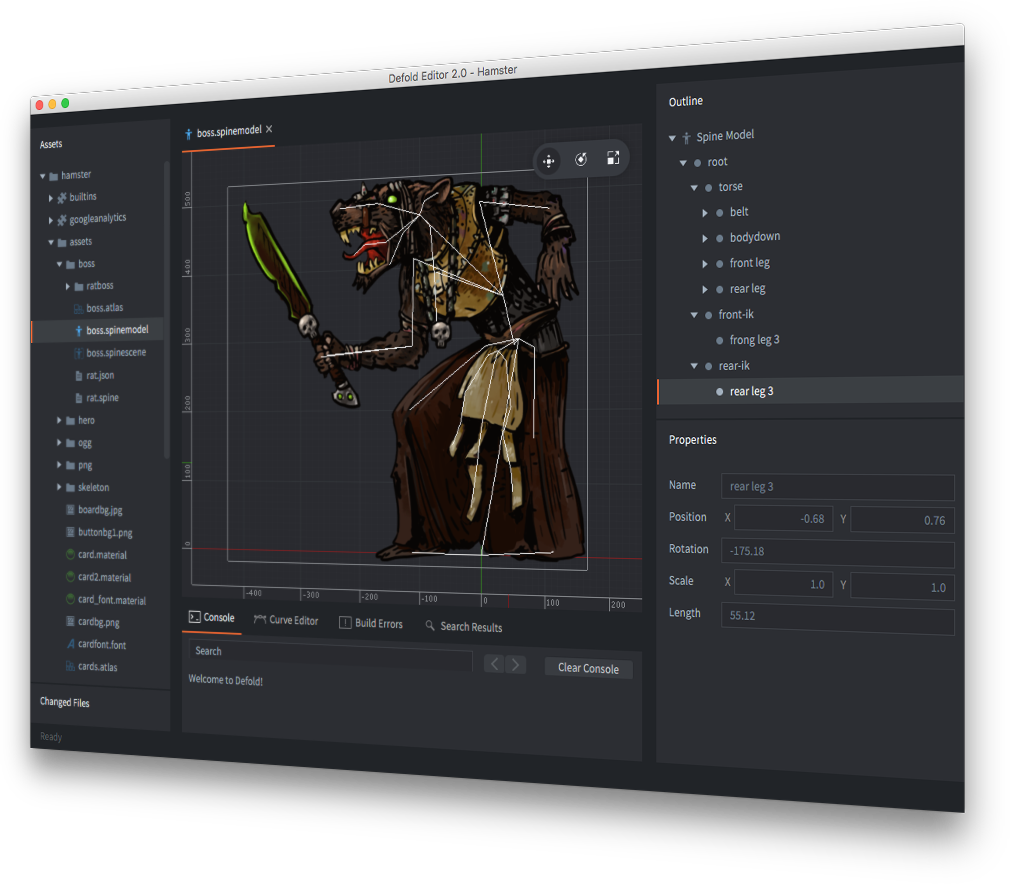This screenshot has height=884, width=1010.
Task: Clear the console output
Action: click(588, 668)
